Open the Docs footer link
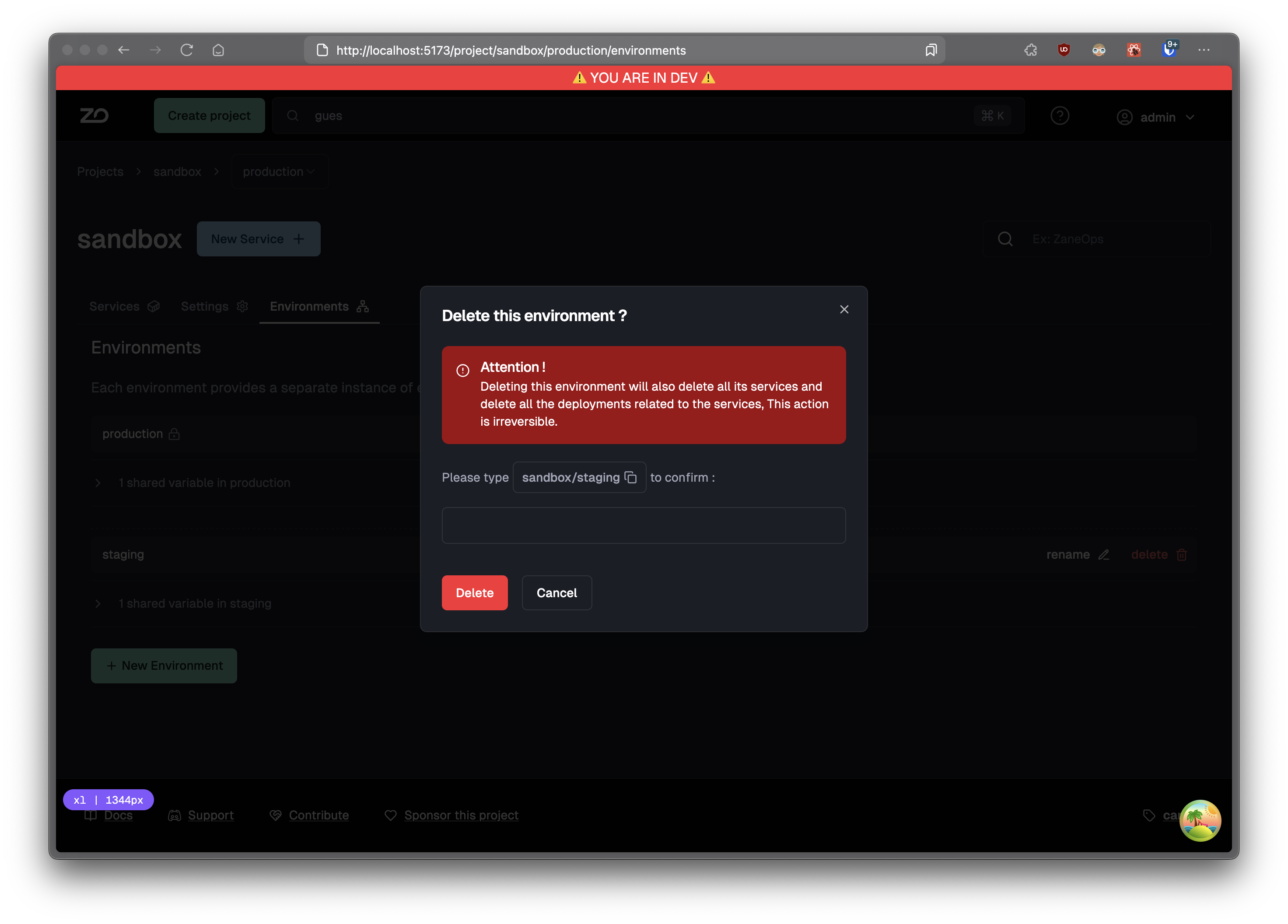 click(x=118, y=815)
